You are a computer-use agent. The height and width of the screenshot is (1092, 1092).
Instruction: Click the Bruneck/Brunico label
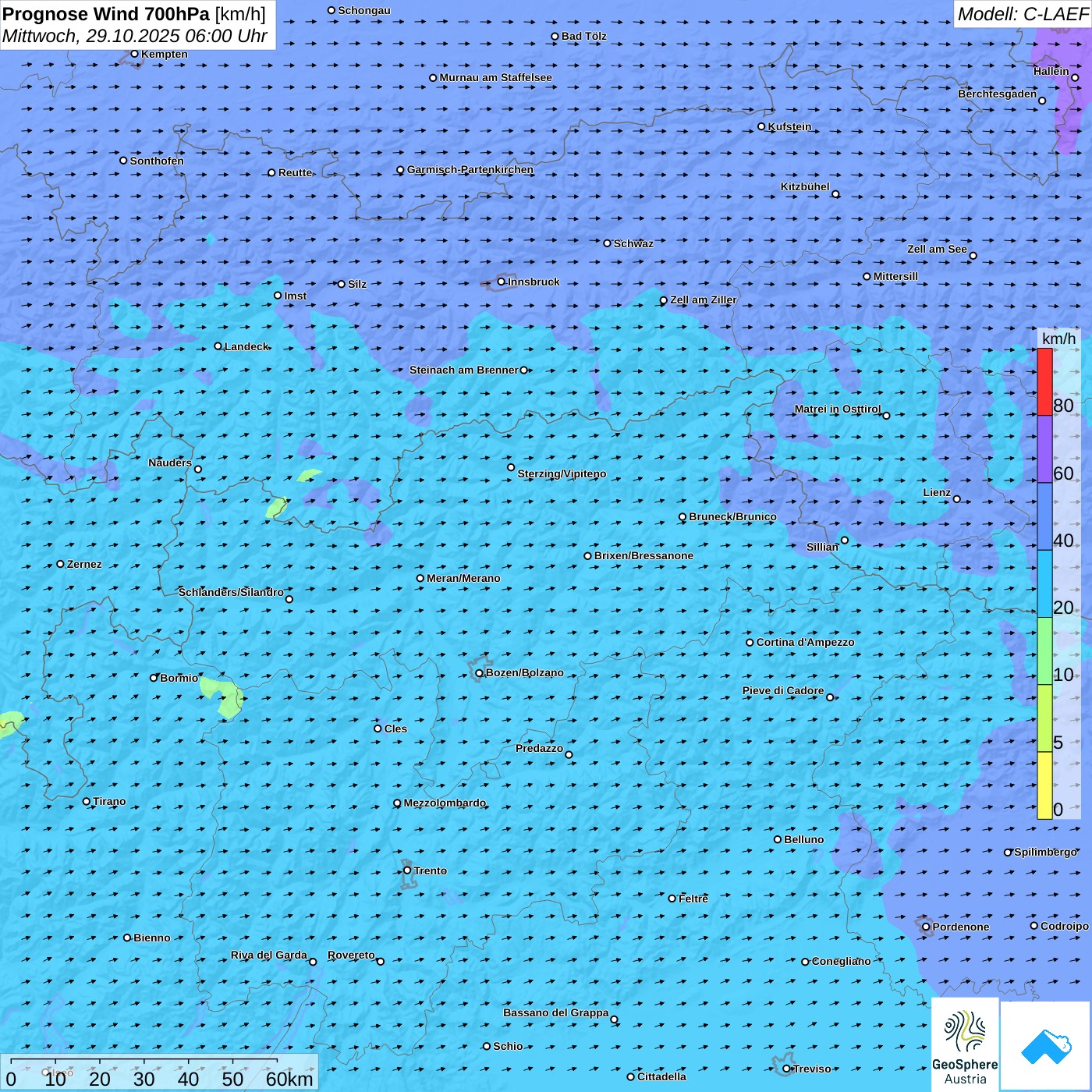[x=733, y=516]
